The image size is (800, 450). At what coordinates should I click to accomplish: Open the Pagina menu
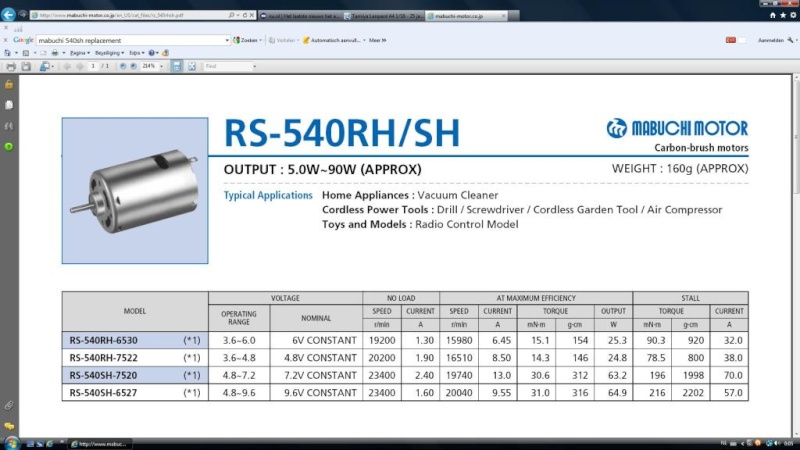80,53
